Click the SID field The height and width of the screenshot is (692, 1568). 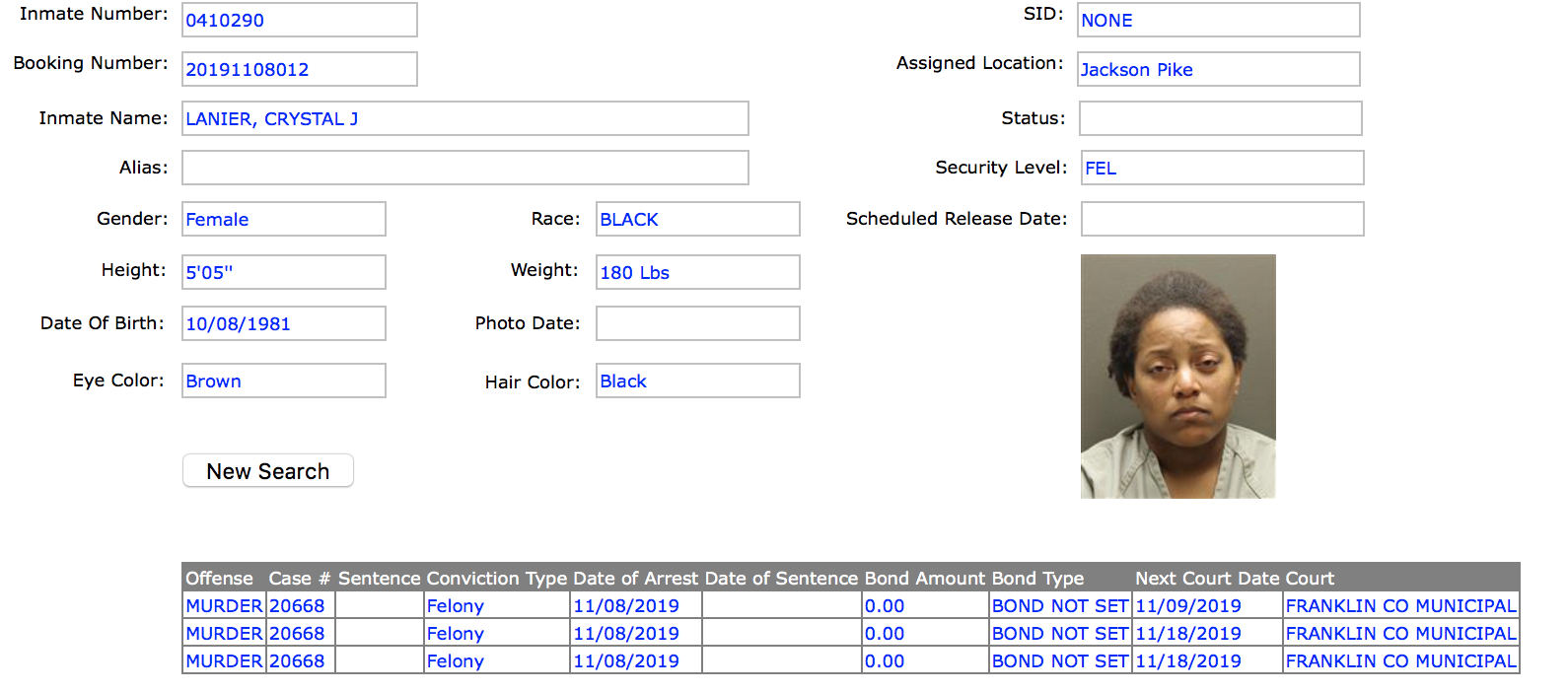pos(1218,20)
